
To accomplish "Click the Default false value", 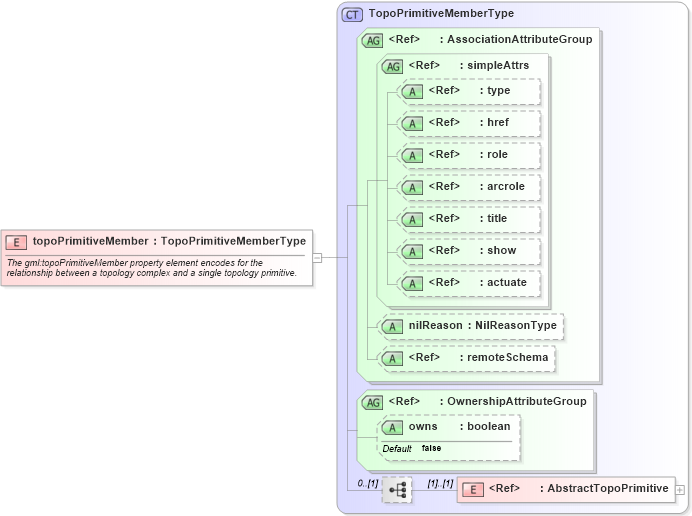I will [x=431, y=448].
